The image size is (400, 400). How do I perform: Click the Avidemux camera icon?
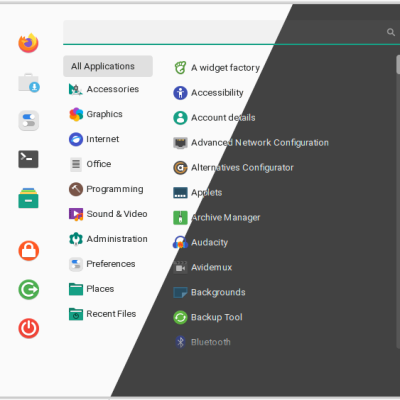tap(180, 267)
